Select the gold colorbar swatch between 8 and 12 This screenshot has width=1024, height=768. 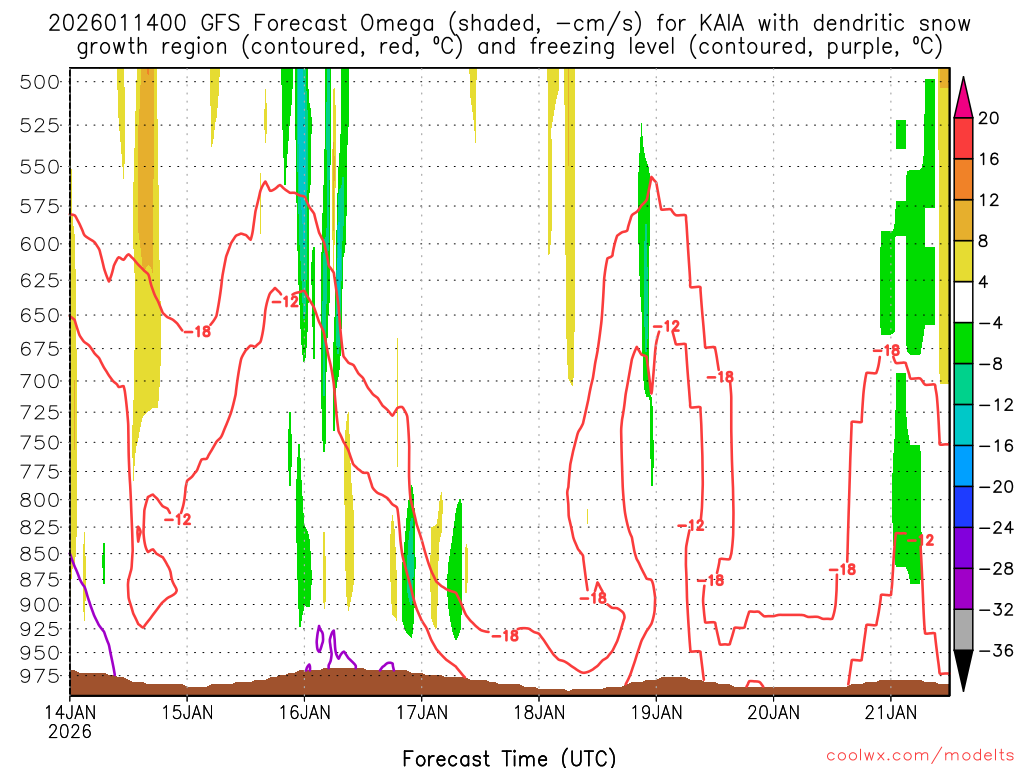pos(963,221)
